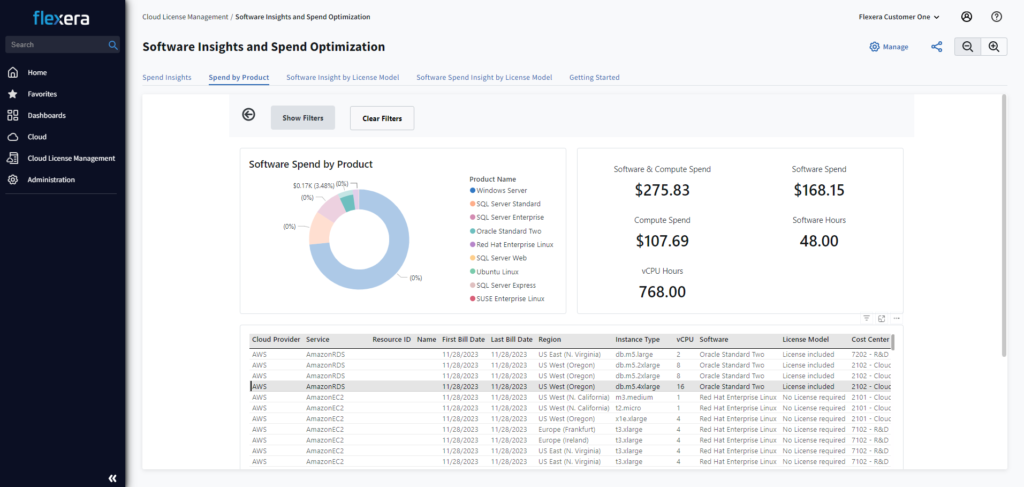Click the filter icon above the table
Image resolution: width=1024 pixels, height=487 pixels.
click(866, 318)
